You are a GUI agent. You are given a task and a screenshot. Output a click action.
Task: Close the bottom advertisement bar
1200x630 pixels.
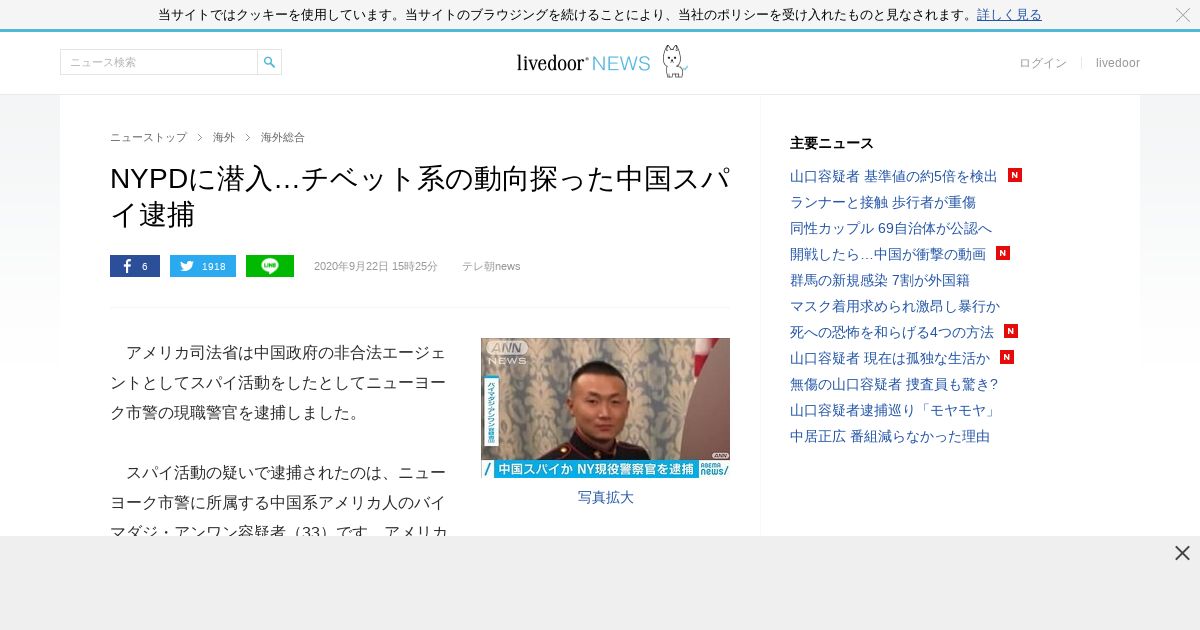tap(1182, 553)
